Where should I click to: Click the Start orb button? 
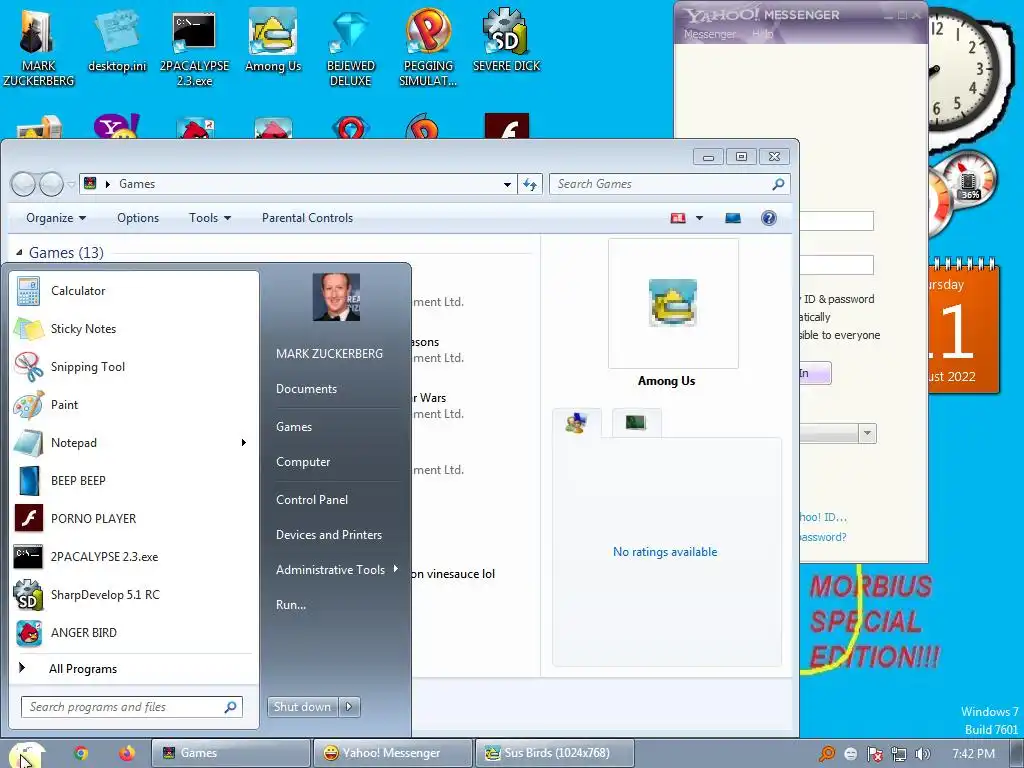(x=26, y=754)
